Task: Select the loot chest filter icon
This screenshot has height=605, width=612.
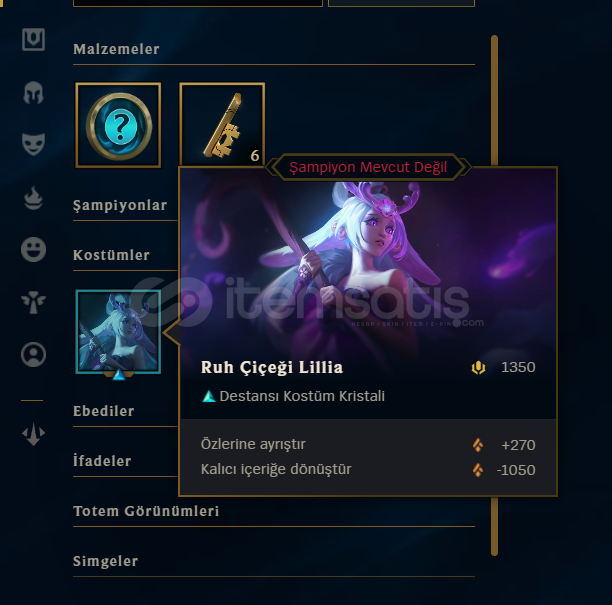Action: click(34, 39)
